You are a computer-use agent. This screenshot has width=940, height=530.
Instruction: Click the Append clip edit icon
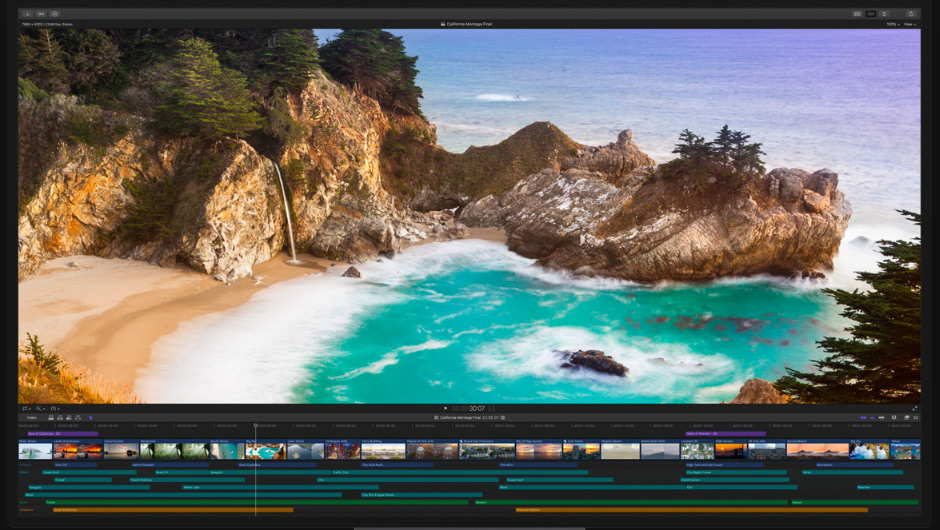(x=69, y=417)
